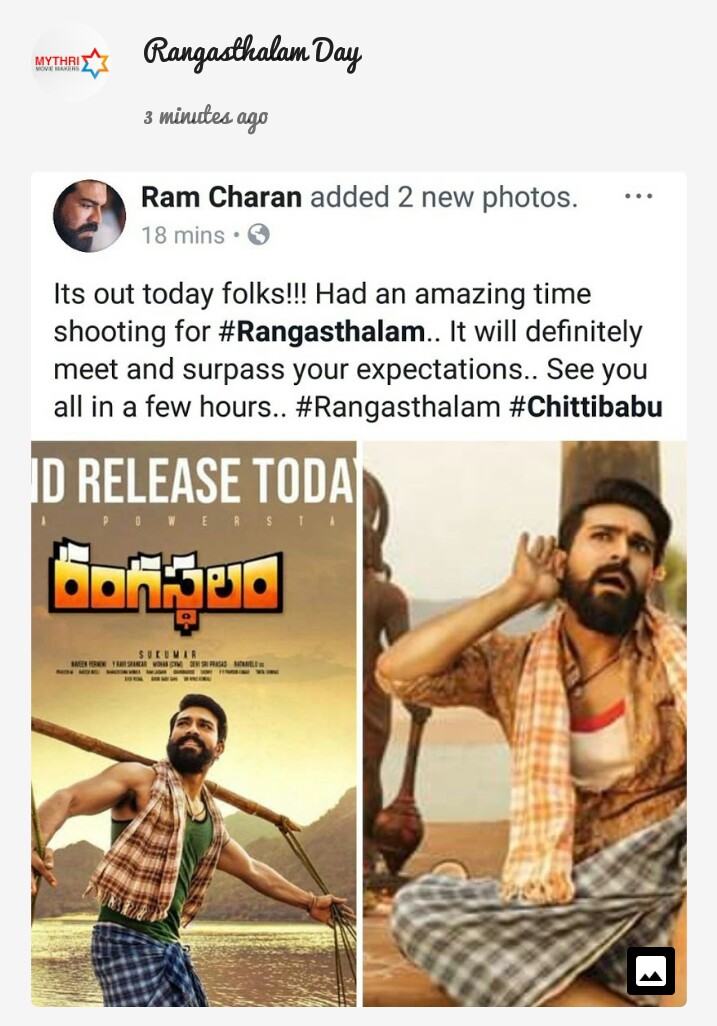Click the '18 mins' post time

tap(183, 235)
